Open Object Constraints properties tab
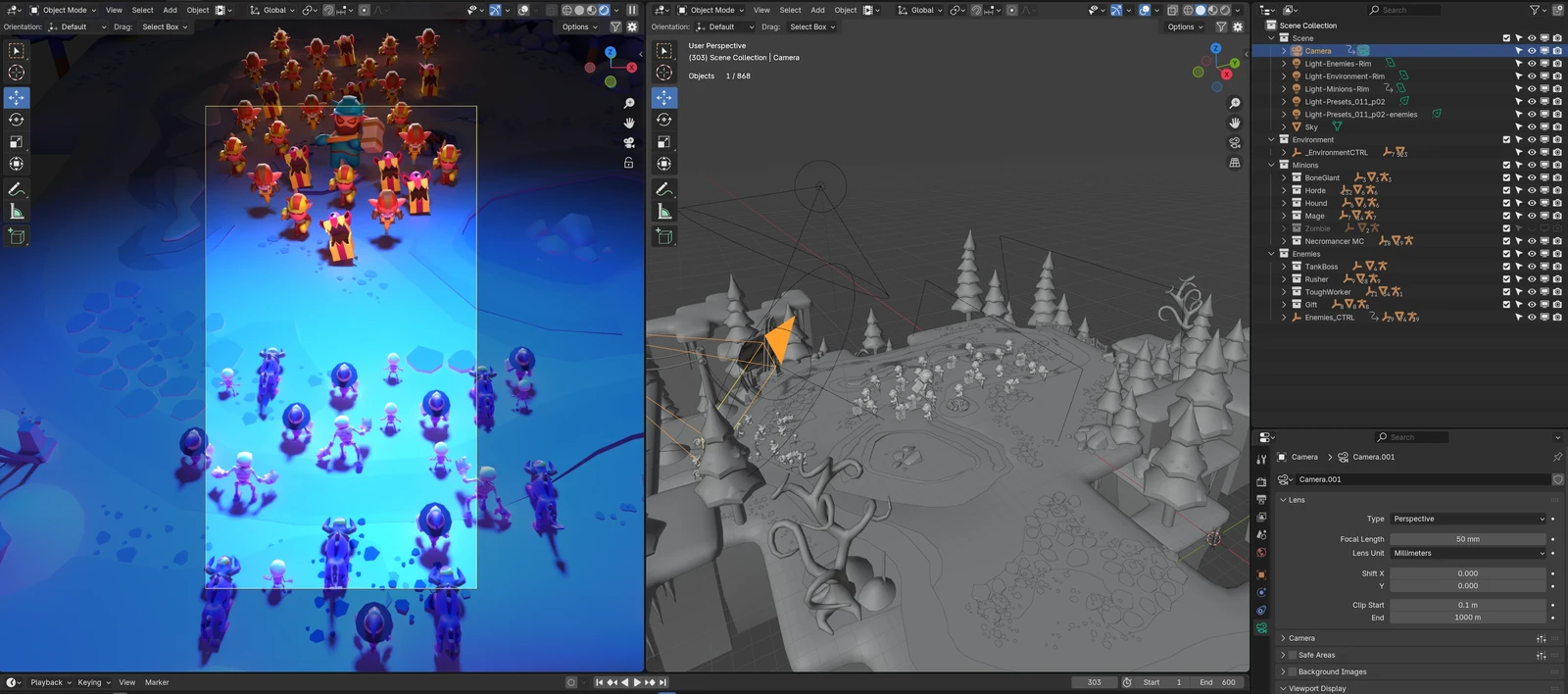1568x694 pixels. 1261,610
